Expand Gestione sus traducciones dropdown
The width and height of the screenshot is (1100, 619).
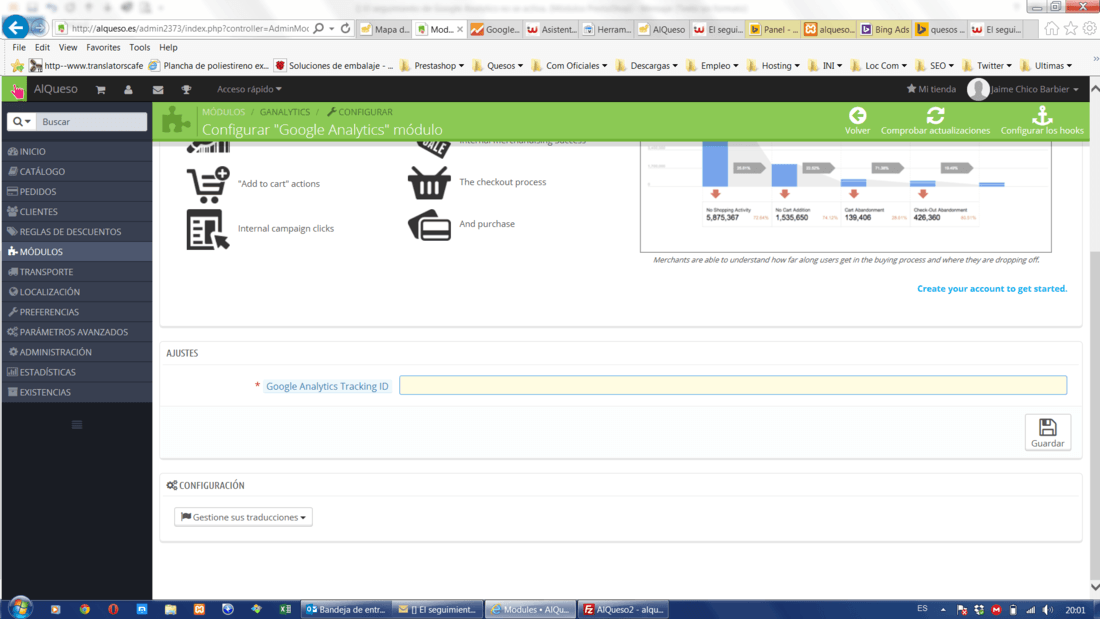(x=243, y=517)
